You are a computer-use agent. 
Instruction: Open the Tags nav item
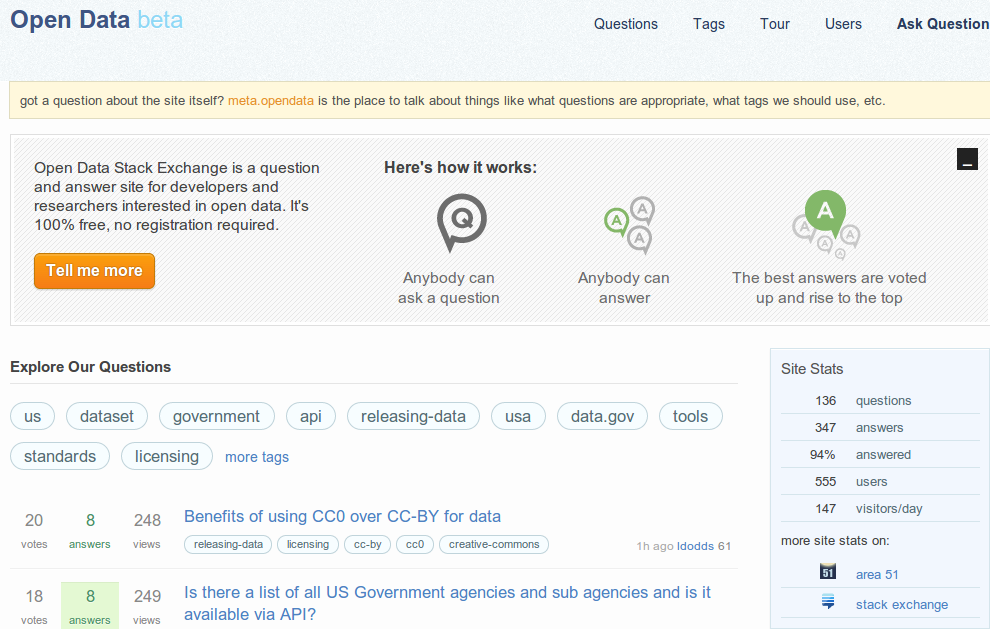coord(708,24)
